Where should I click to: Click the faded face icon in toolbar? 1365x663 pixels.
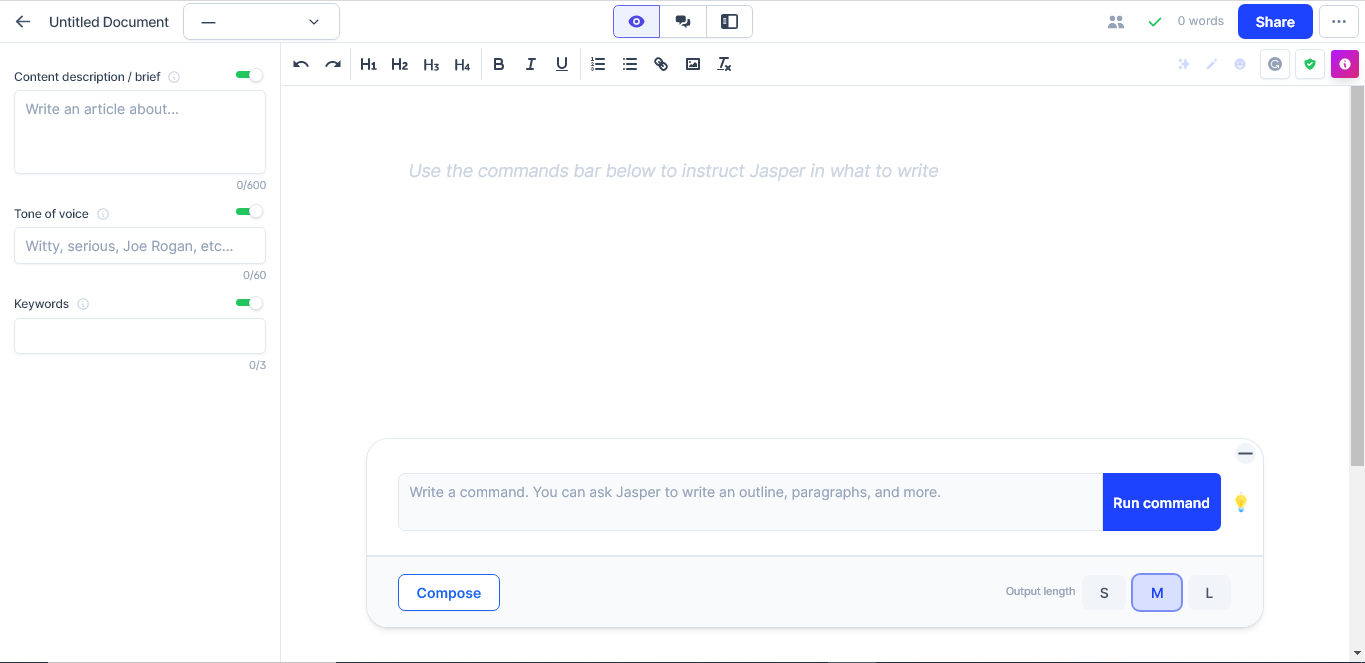tap(1240, 64)
